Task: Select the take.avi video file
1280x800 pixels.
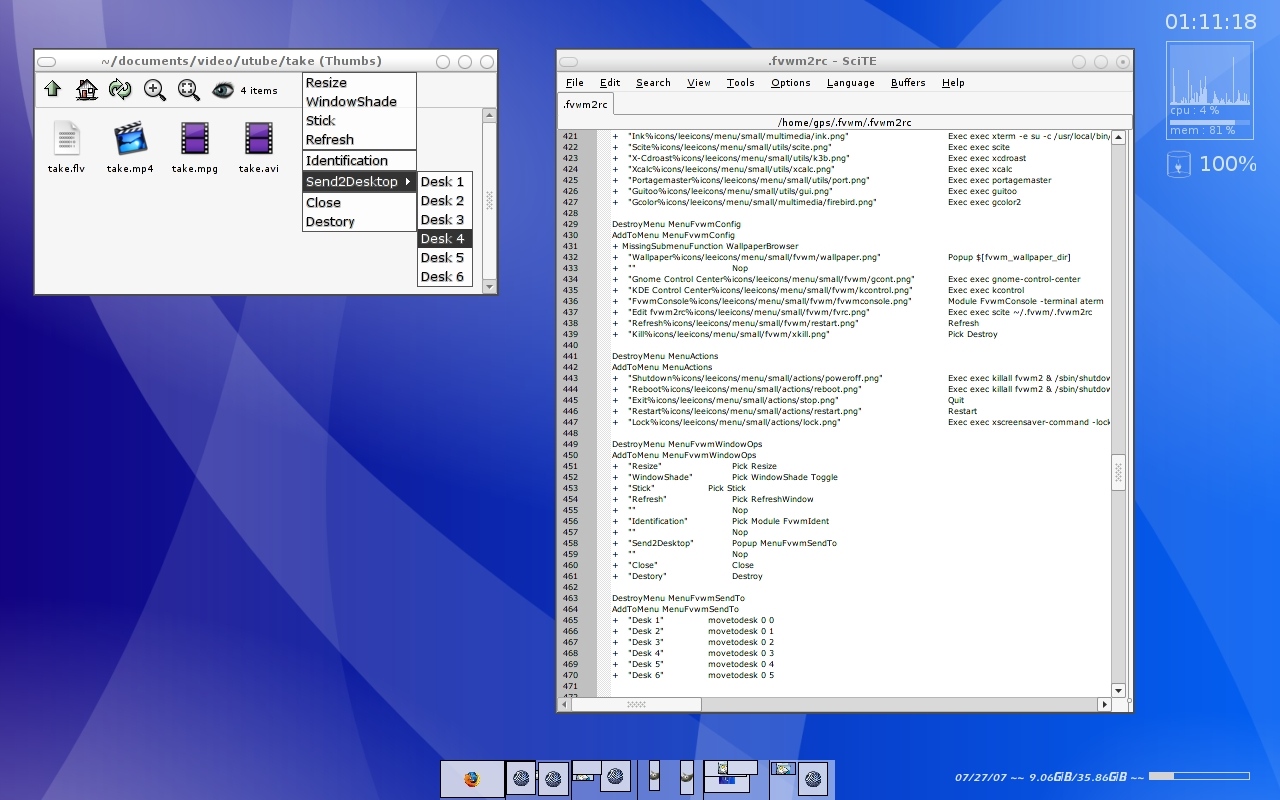Action: pyautogui.click(x=258, y=147)
